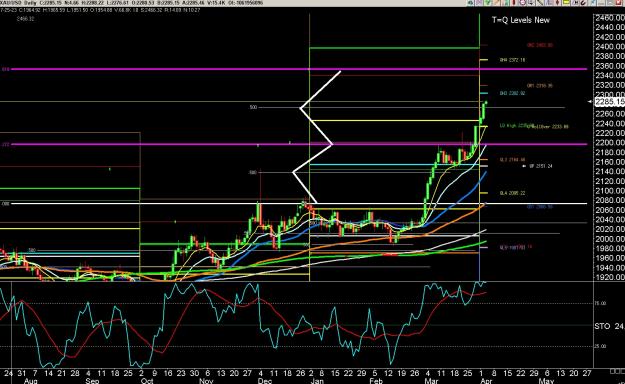
Task: Click the Dec month label on time axis
Action: click(265, 381)
